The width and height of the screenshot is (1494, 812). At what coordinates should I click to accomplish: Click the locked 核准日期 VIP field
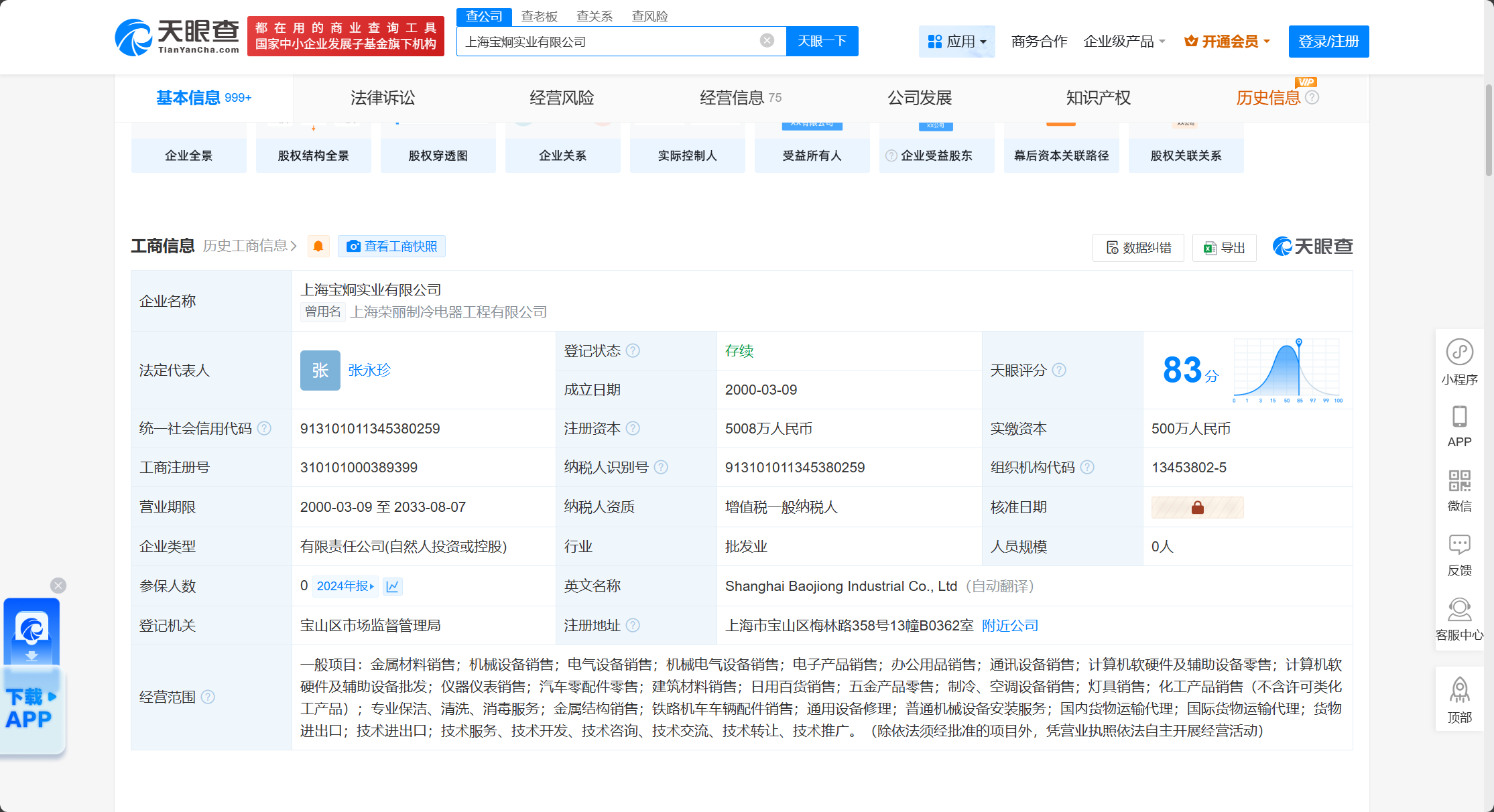point(1197,507)
